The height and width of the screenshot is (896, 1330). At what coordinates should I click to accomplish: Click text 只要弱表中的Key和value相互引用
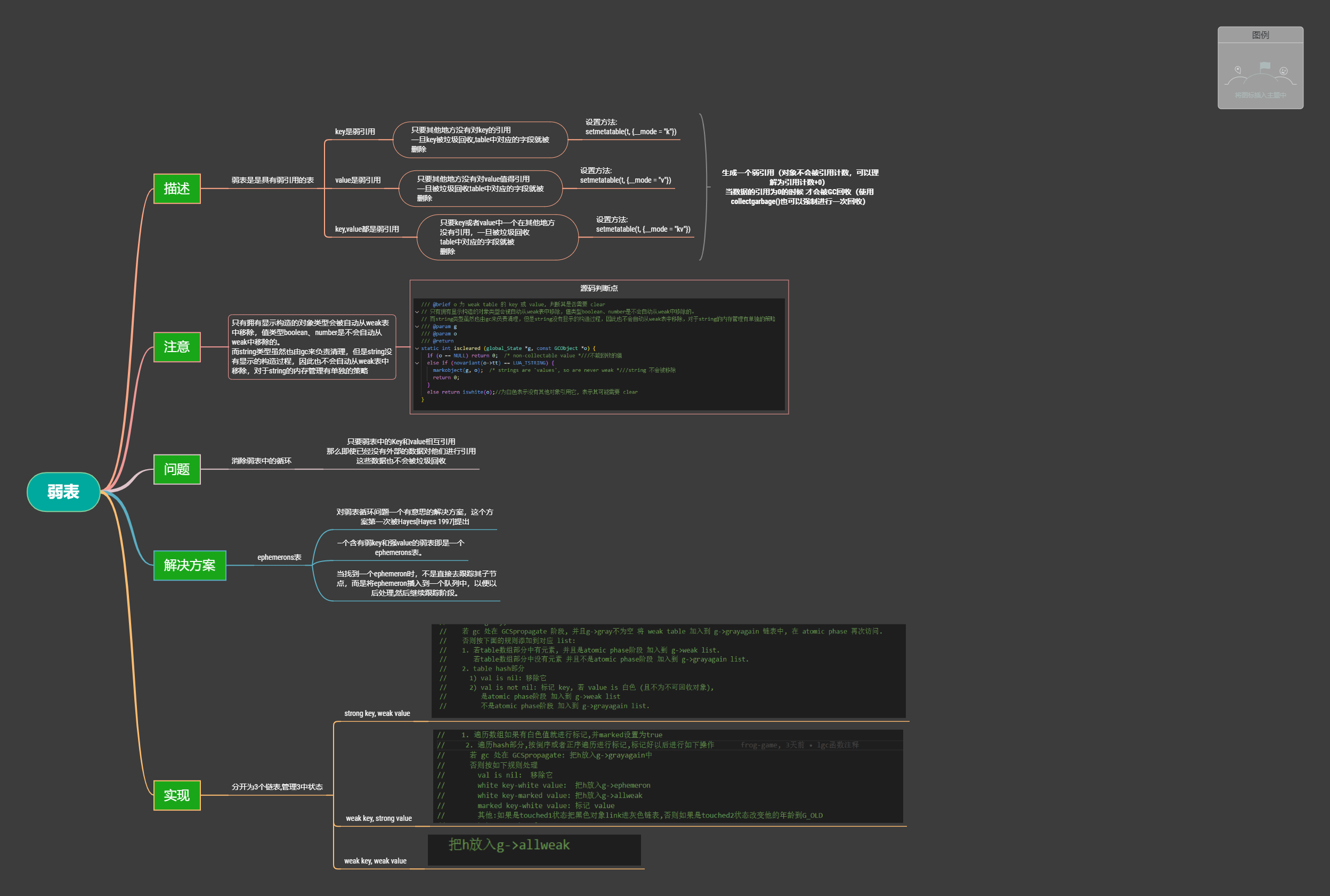coord(401,451)
